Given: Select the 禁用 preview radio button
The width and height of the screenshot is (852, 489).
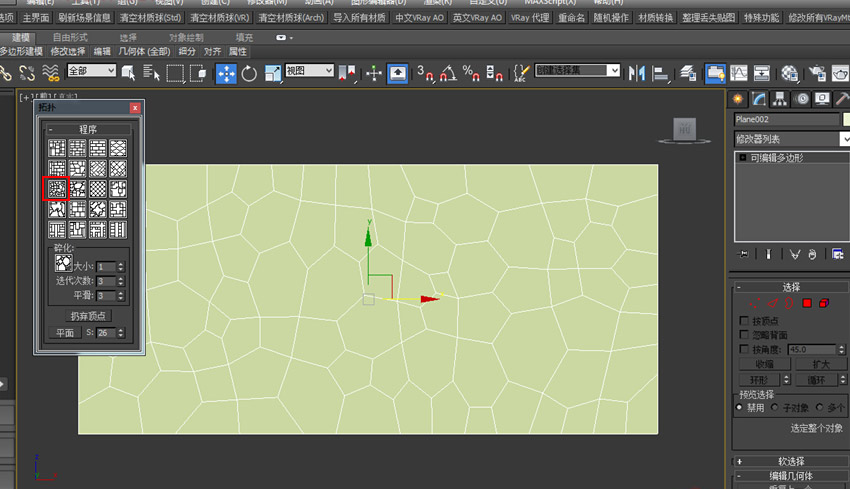Looking at the screenshot, I should click(739, 407).
